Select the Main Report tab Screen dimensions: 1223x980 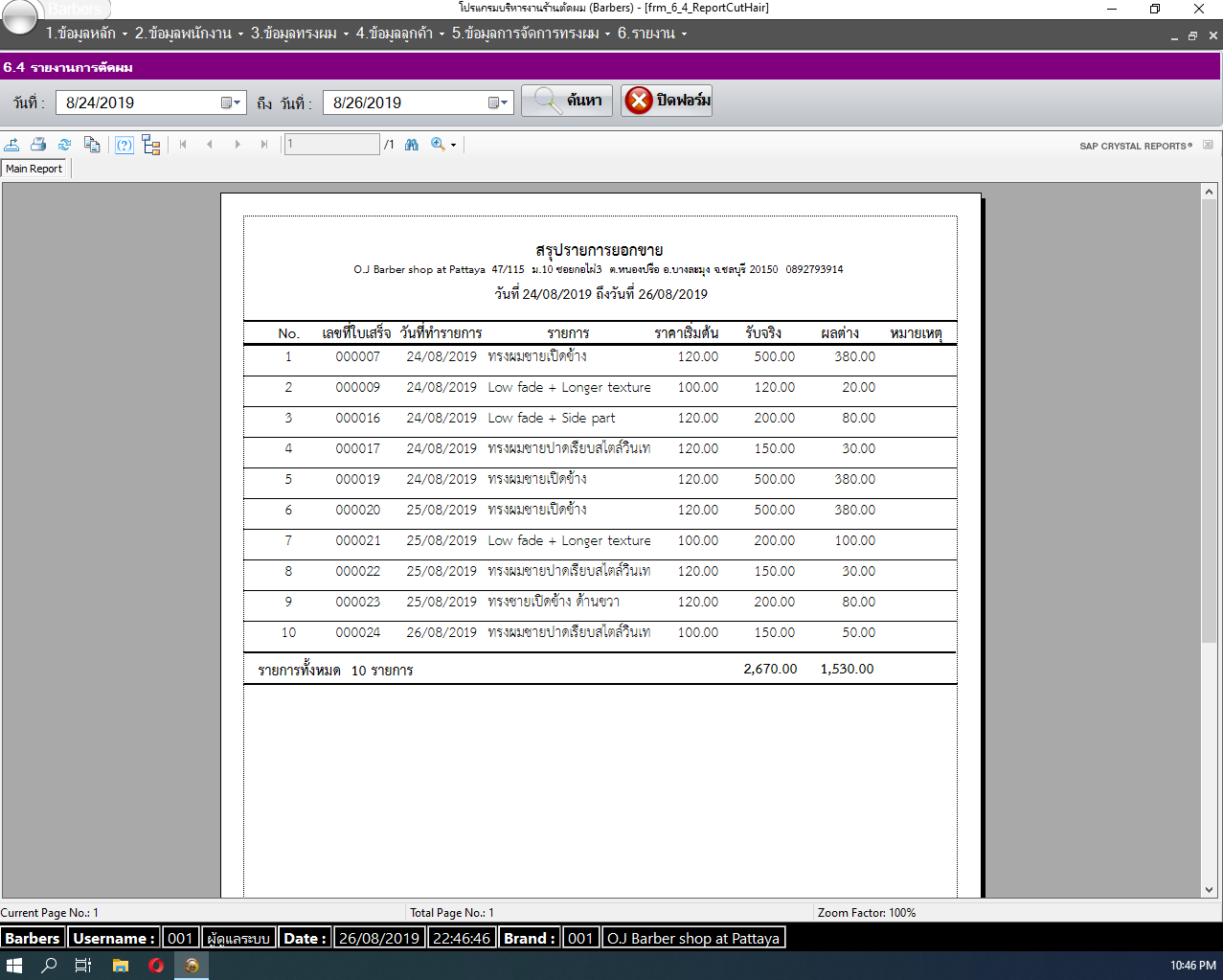pos(34,169)
